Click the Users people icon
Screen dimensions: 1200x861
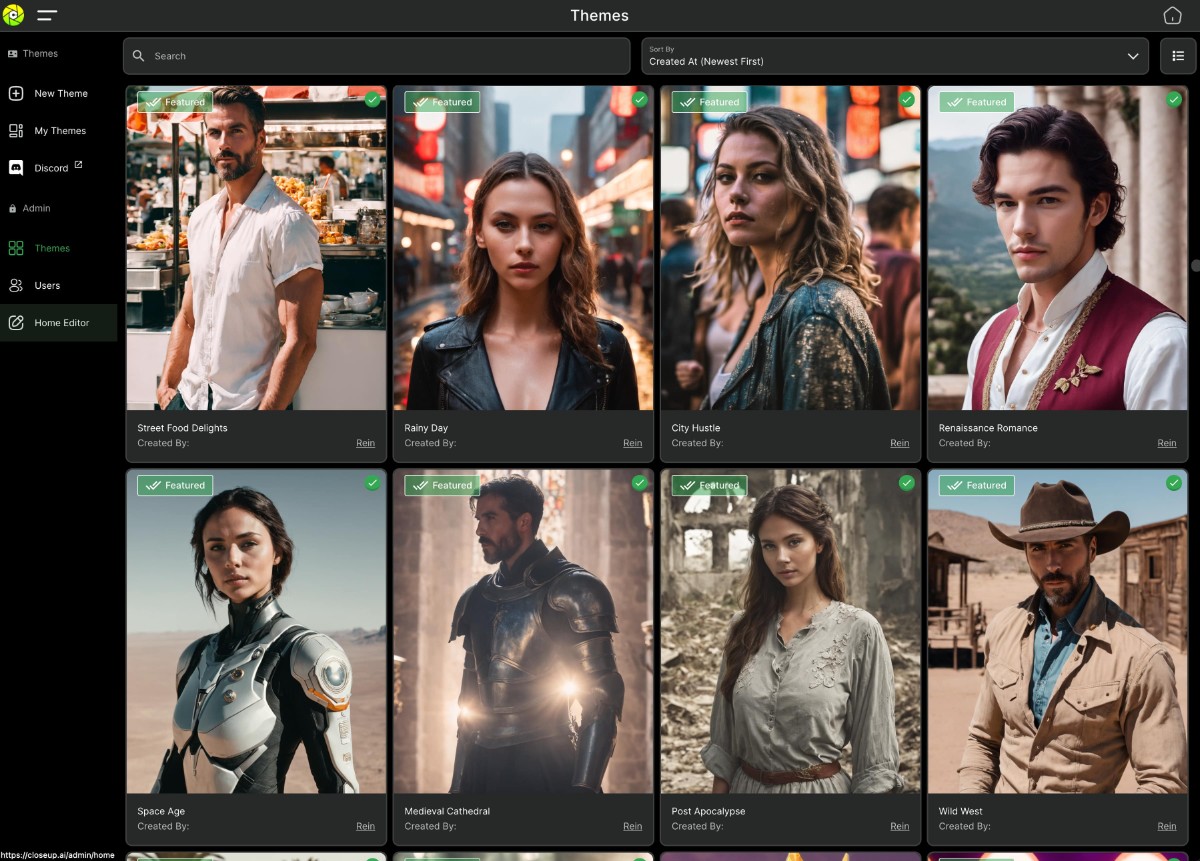click(x=16, y=285)
